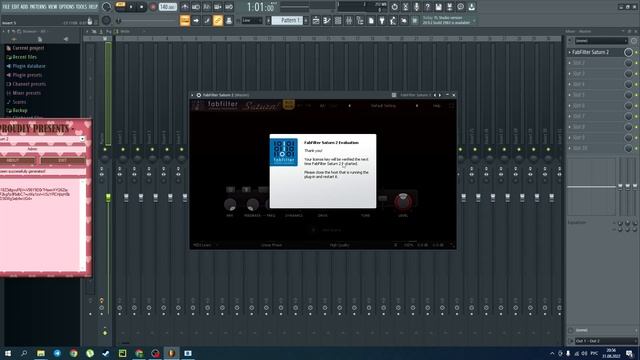Screen dimensions: 640x360
Task: Click the plus button right of Pattern 1
Action: pyautogui.click(x=306, y=20)
